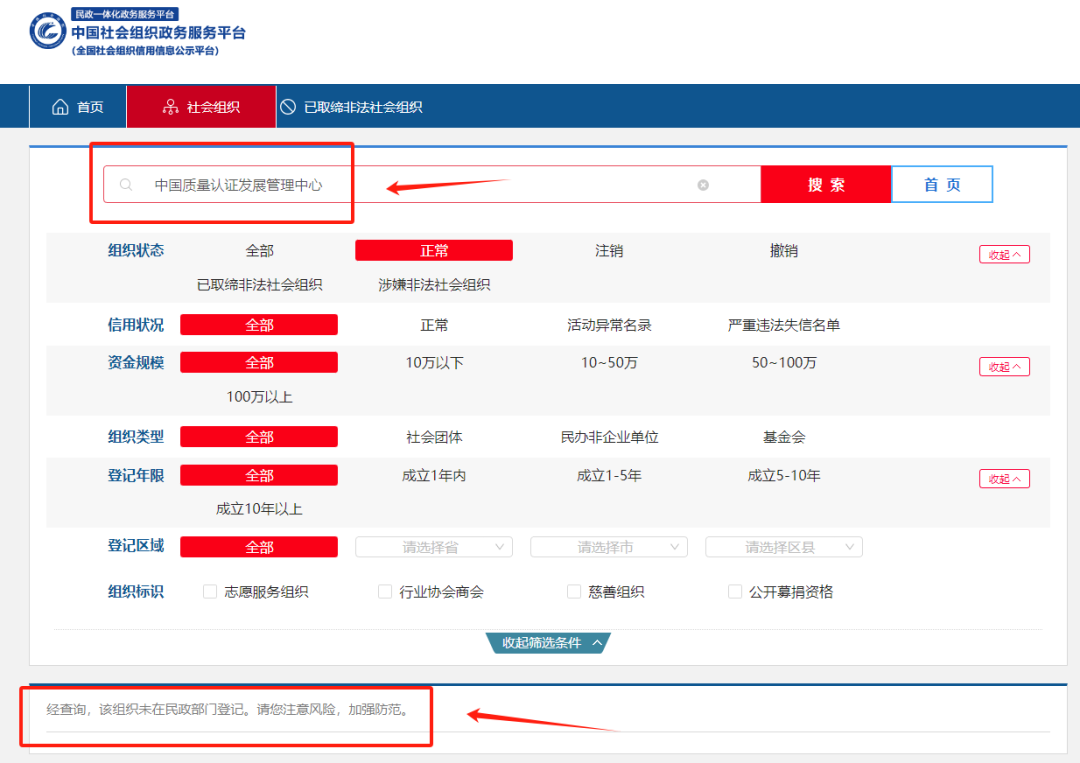Tick the 行业协会商会 checkbox
Viewport: 1080px width, 763px height.
(x=385, y=592)
